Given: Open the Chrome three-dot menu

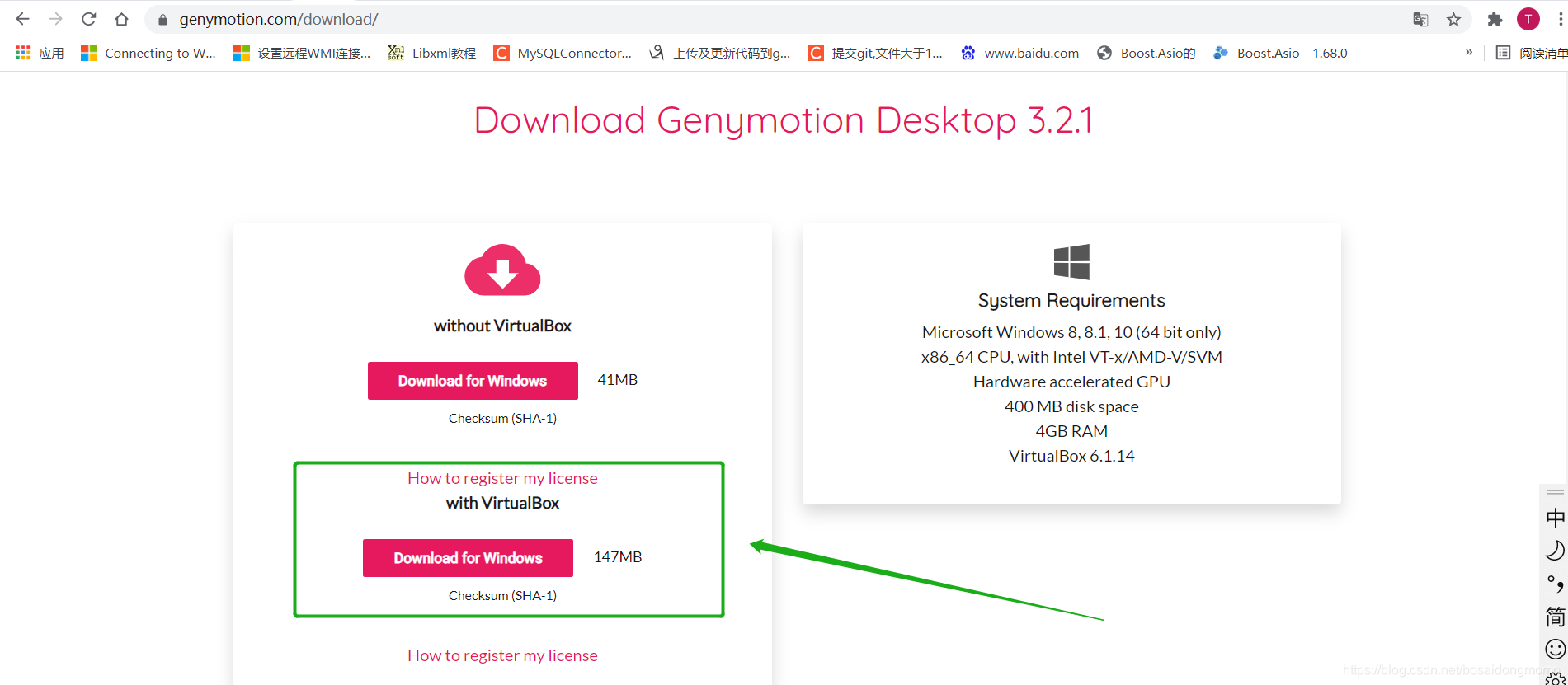Looking at the screenshot, I should click(x=1560, y=20).
